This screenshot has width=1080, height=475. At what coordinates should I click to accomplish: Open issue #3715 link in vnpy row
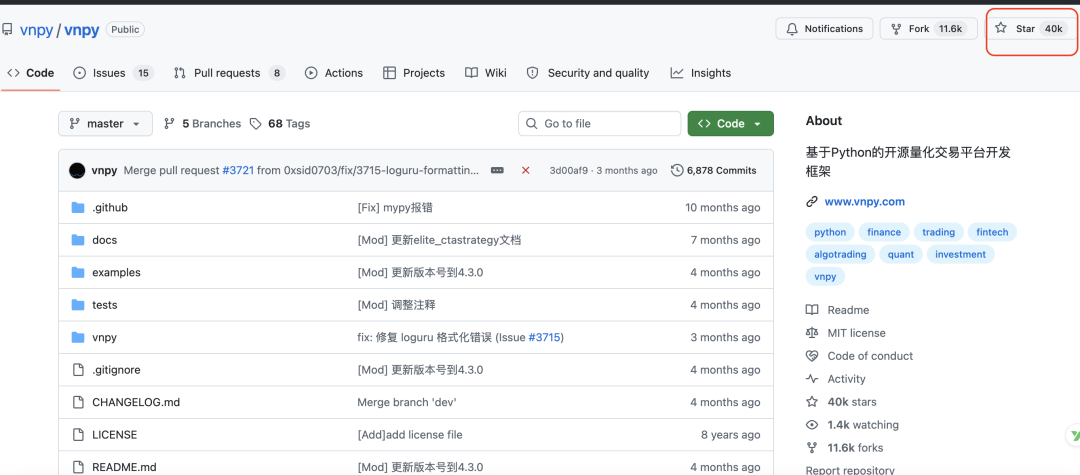544,337
